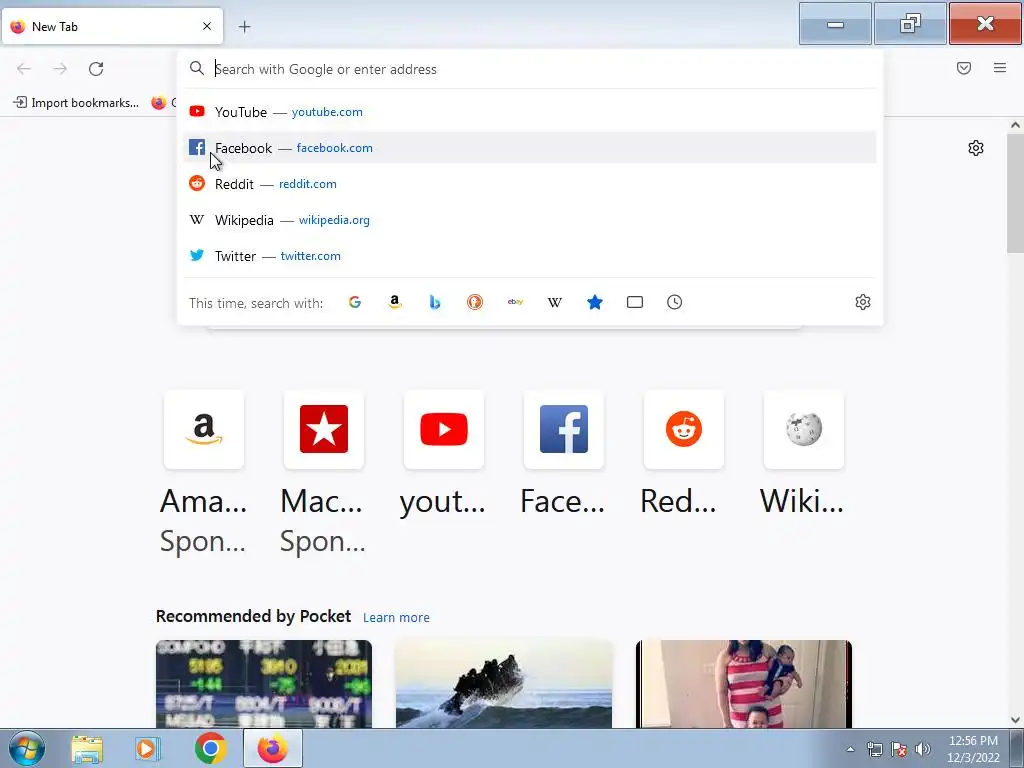Save to Pocket toolbar icon
This screenshot has width=1024, height=768.
[964, 68]
